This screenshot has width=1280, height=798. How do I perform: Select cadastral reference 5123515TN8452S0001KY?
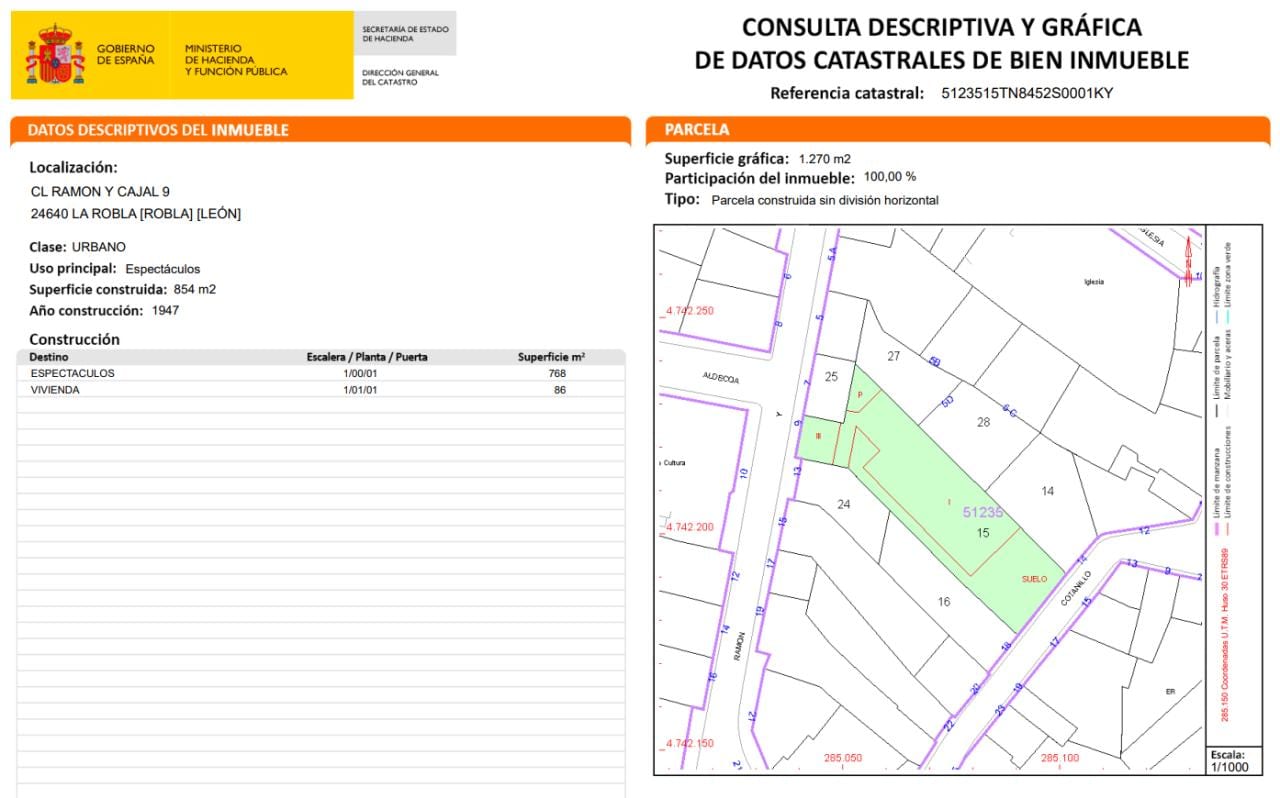click(1027, 93)
